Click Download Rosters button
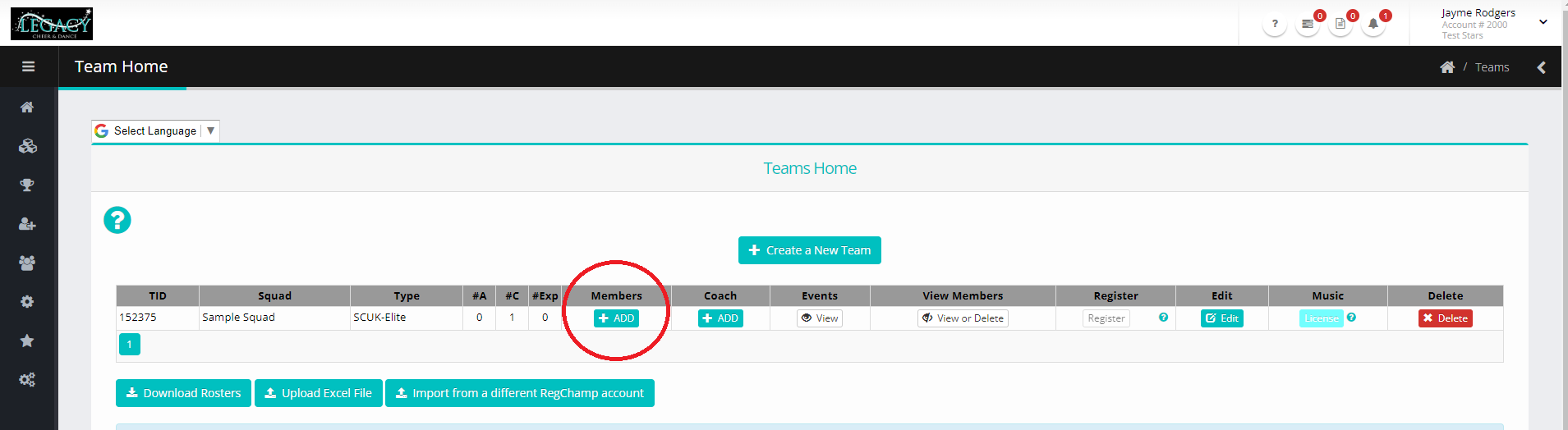Viewport: 1568px width, 430px height. click(183, 393)
